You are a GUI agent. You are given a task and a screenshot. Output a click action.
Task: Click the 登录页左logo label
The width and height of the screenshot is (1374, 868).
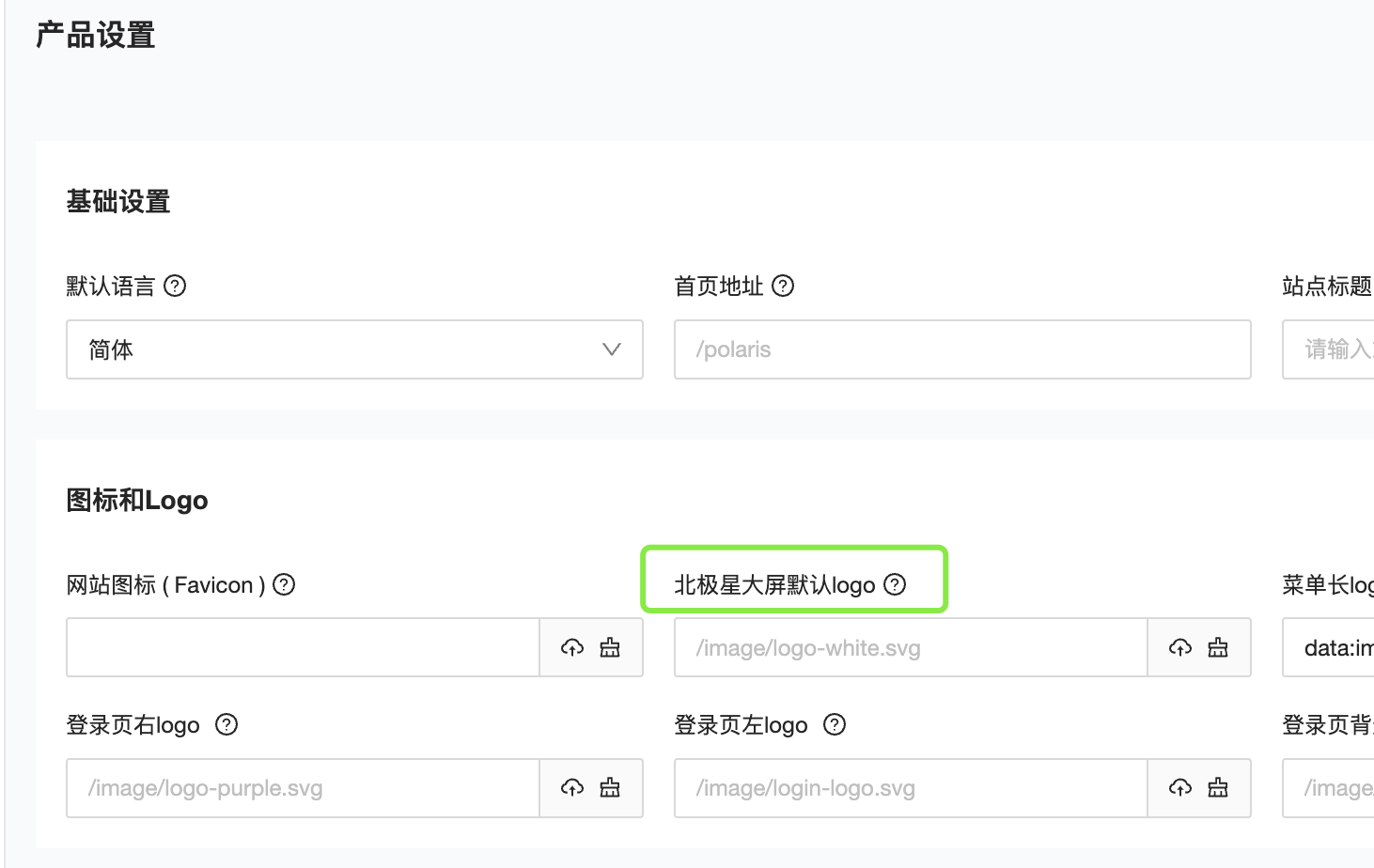pyautogui.click(x=741, y=725)
